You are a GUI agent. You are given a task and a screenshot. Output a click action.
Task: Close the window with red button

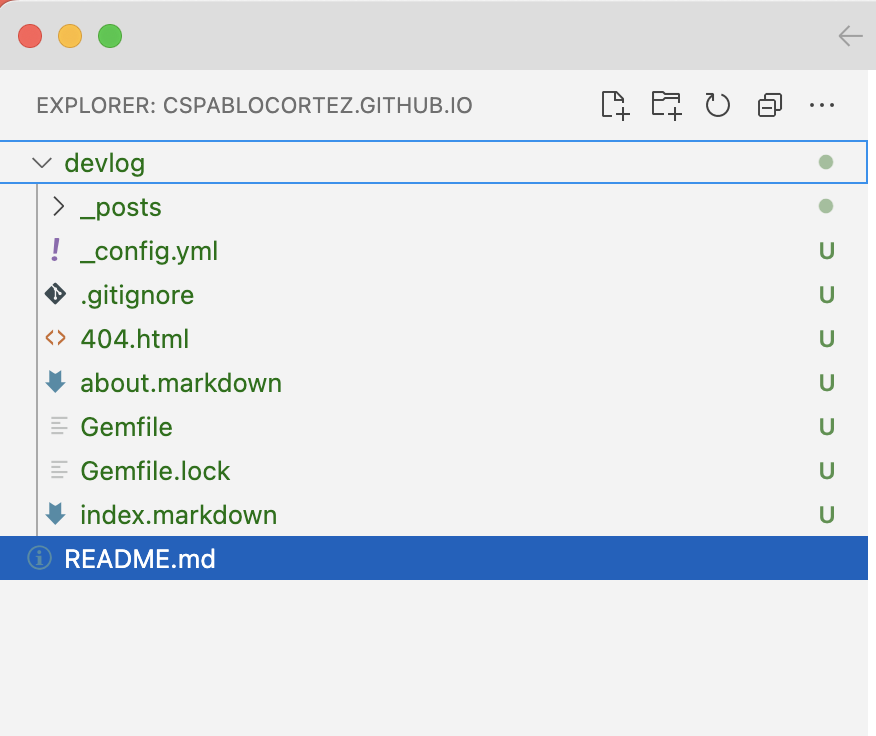coord(30,36)
